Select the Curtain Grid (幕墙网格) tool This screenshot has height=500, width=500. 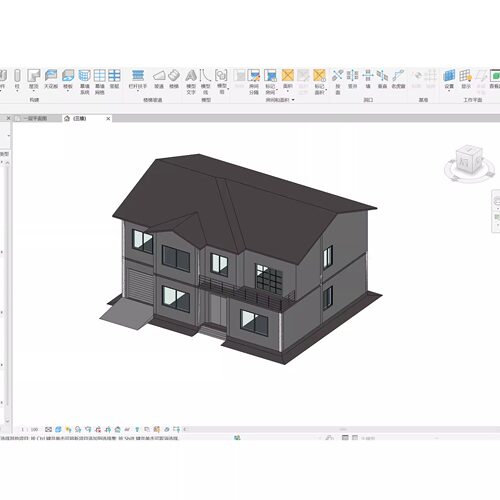[100, 82]
